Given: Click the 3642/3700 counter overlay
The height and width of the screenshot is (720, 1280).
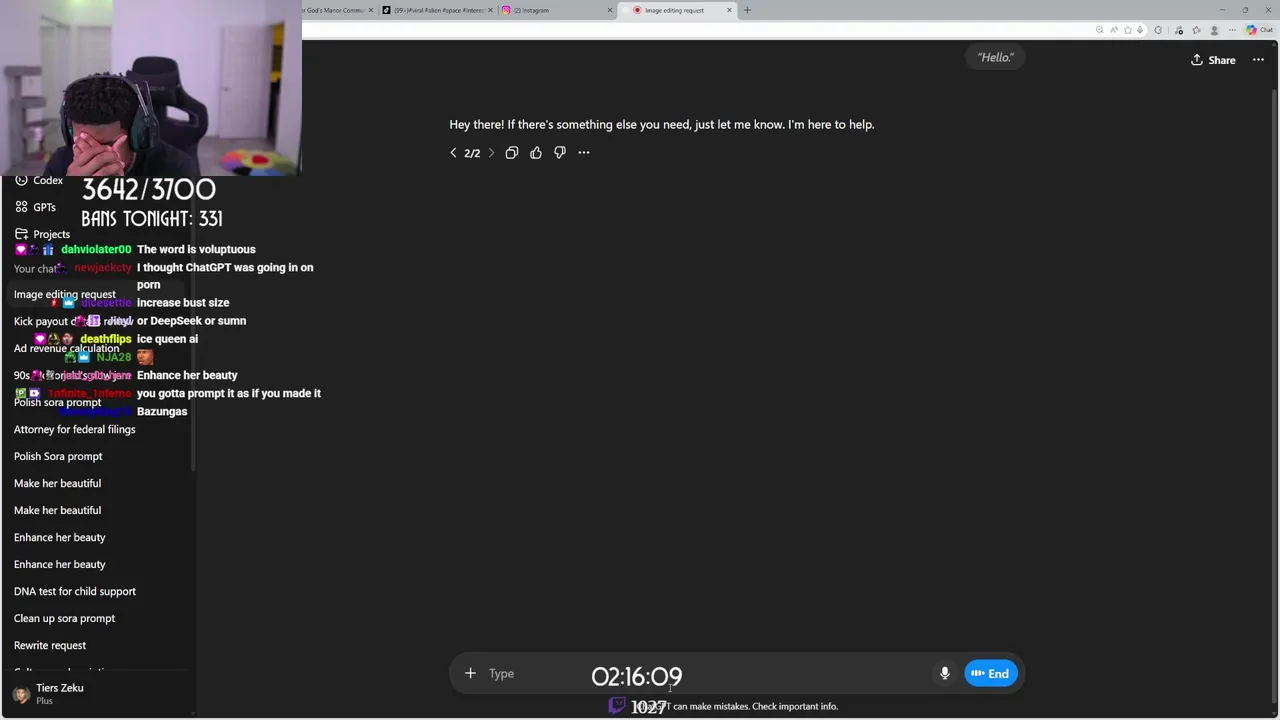Looking at the screenshot, I should [x=149, y=190].
